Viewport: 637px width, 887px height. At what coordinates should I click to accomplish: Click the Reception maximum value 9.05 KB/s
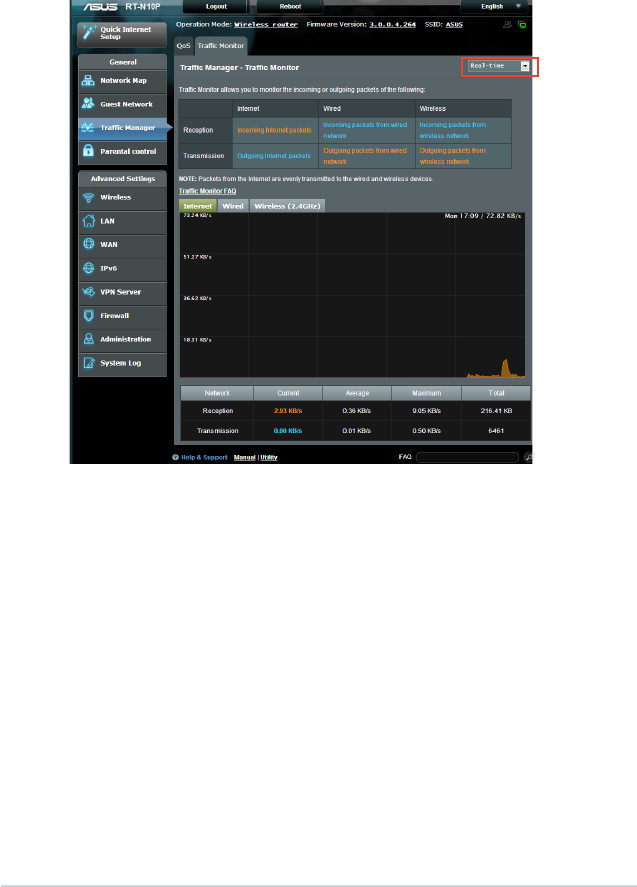(427, 411)
